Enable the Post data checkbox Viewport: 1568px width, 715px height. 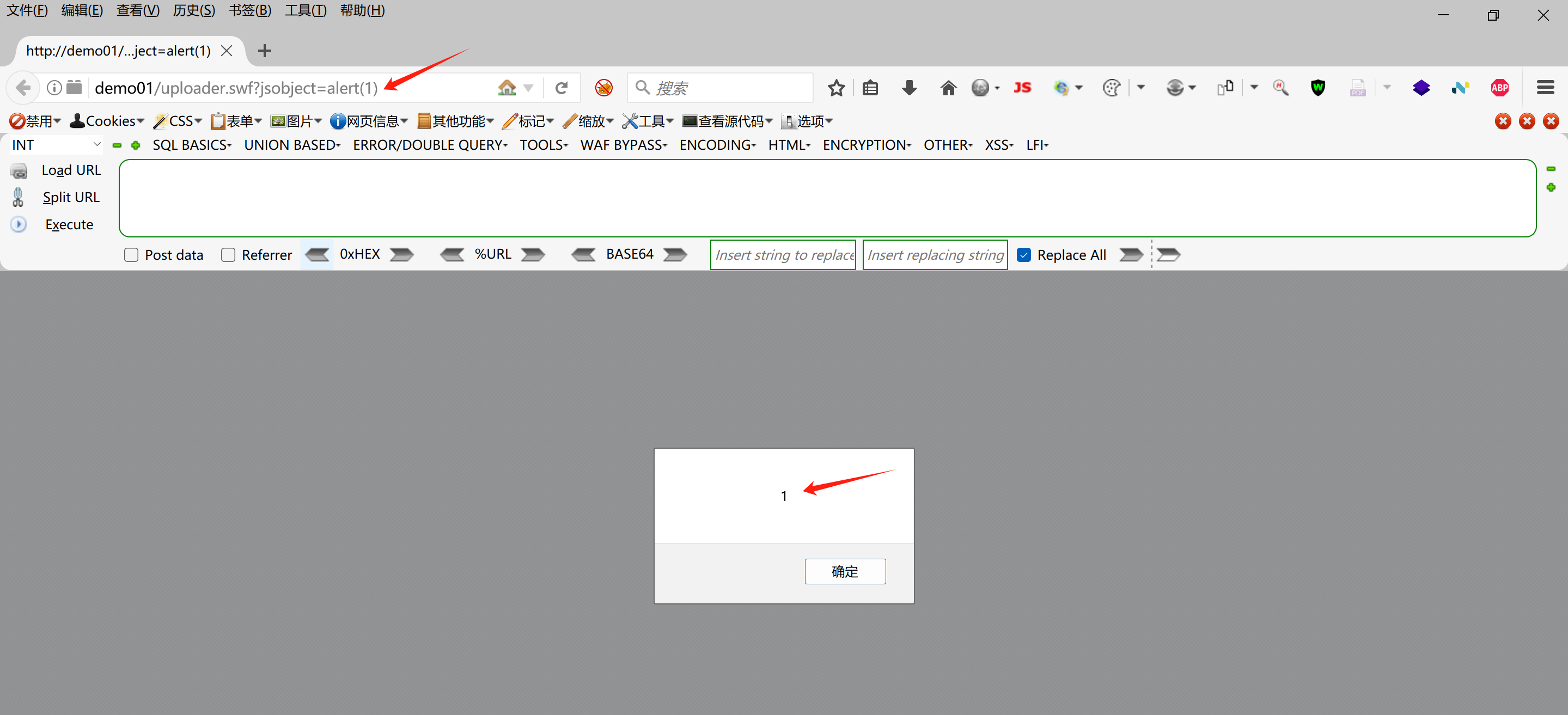(x=131, y=255)
